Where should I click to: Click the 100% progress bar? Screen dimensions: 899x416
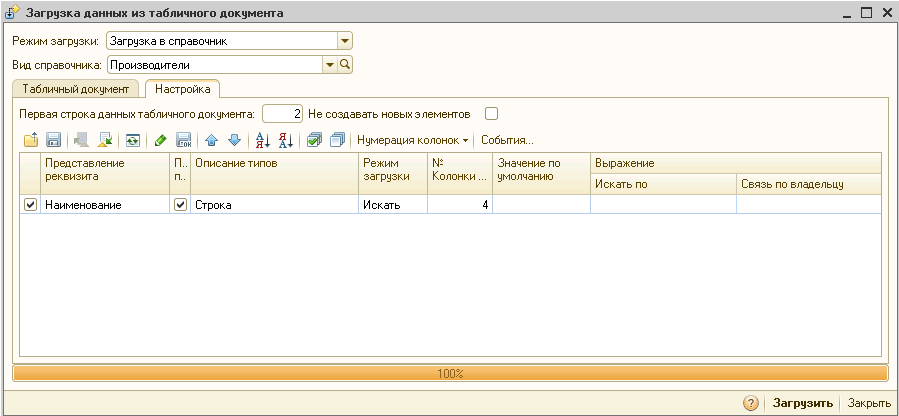(450, 374)
